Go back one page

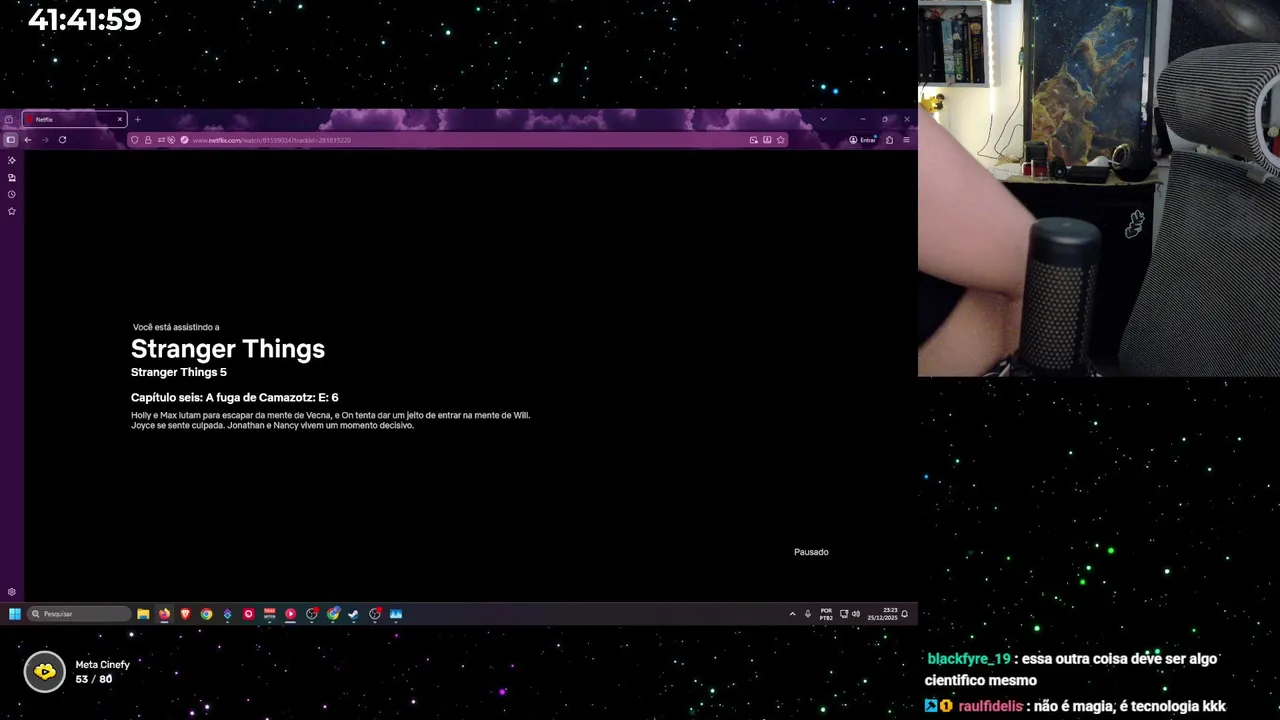coord(28,140)
